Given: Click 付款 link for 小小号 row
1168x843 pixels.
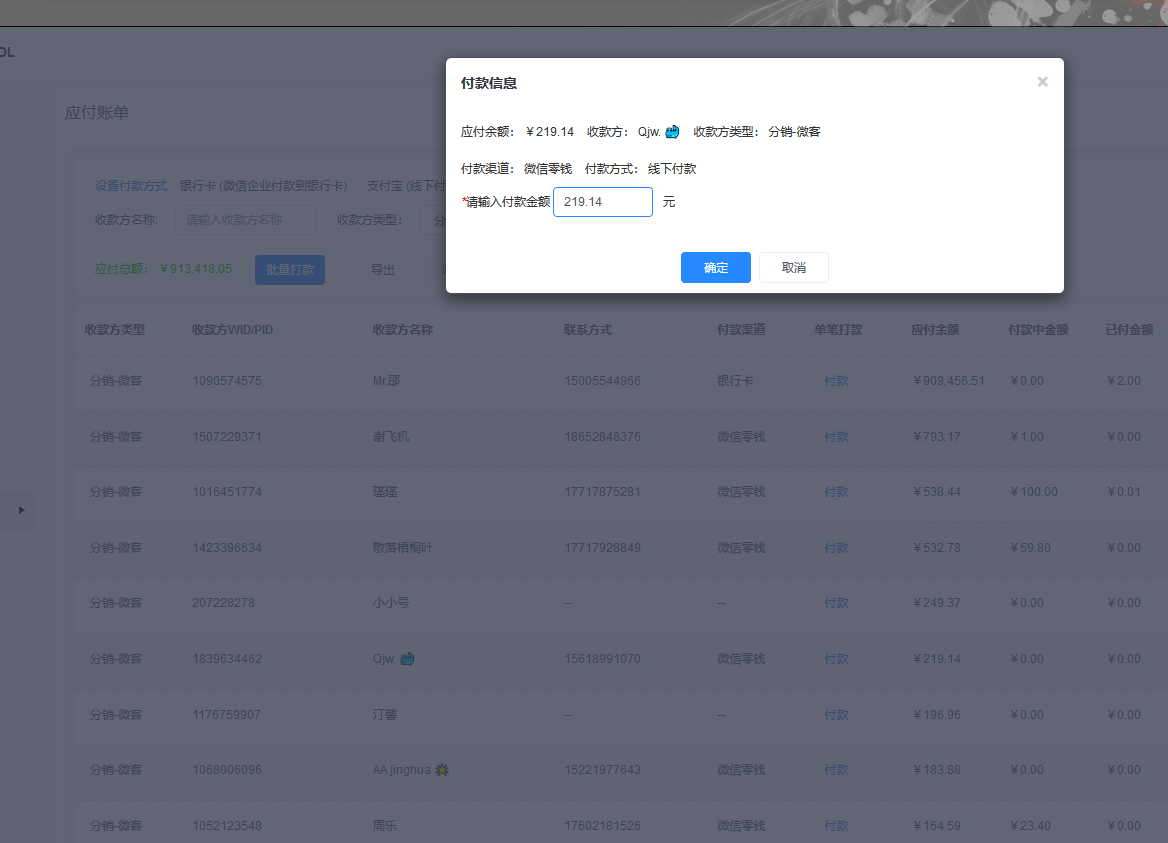Looking at the screenshot, I should 836,603.
